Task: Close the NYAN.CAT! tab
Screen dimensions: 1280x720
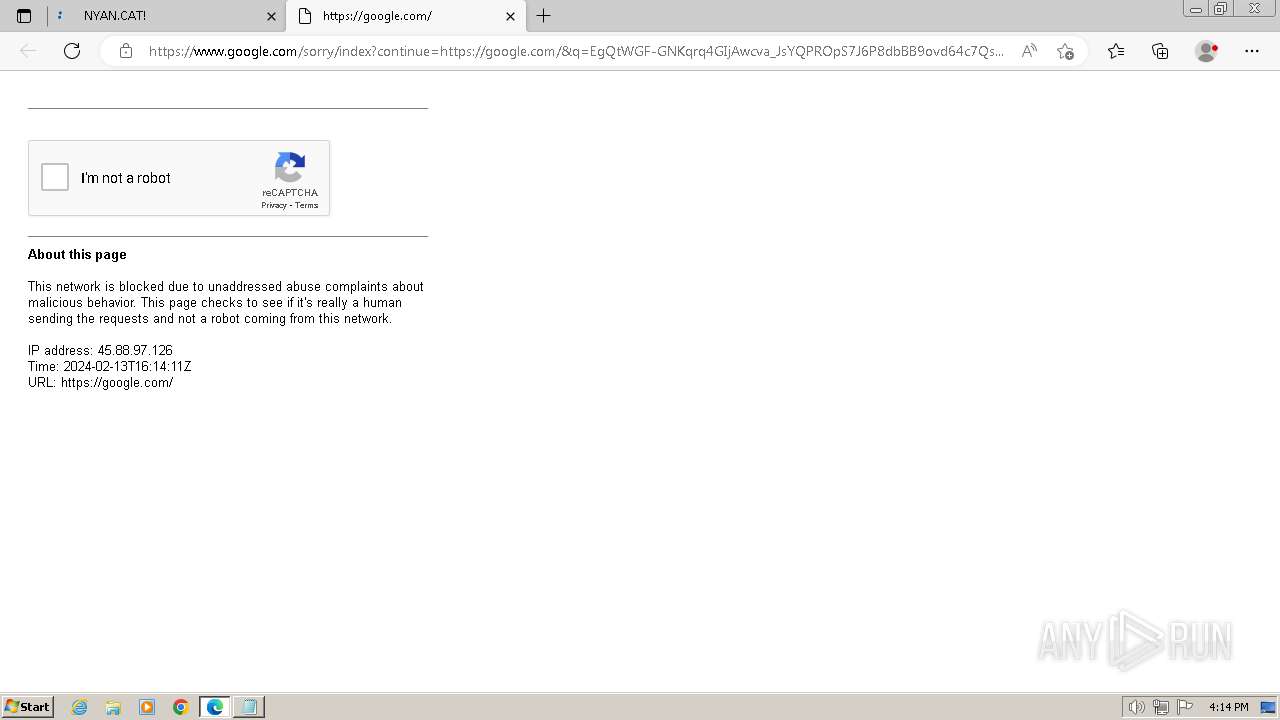Action: tap(271, 16)
